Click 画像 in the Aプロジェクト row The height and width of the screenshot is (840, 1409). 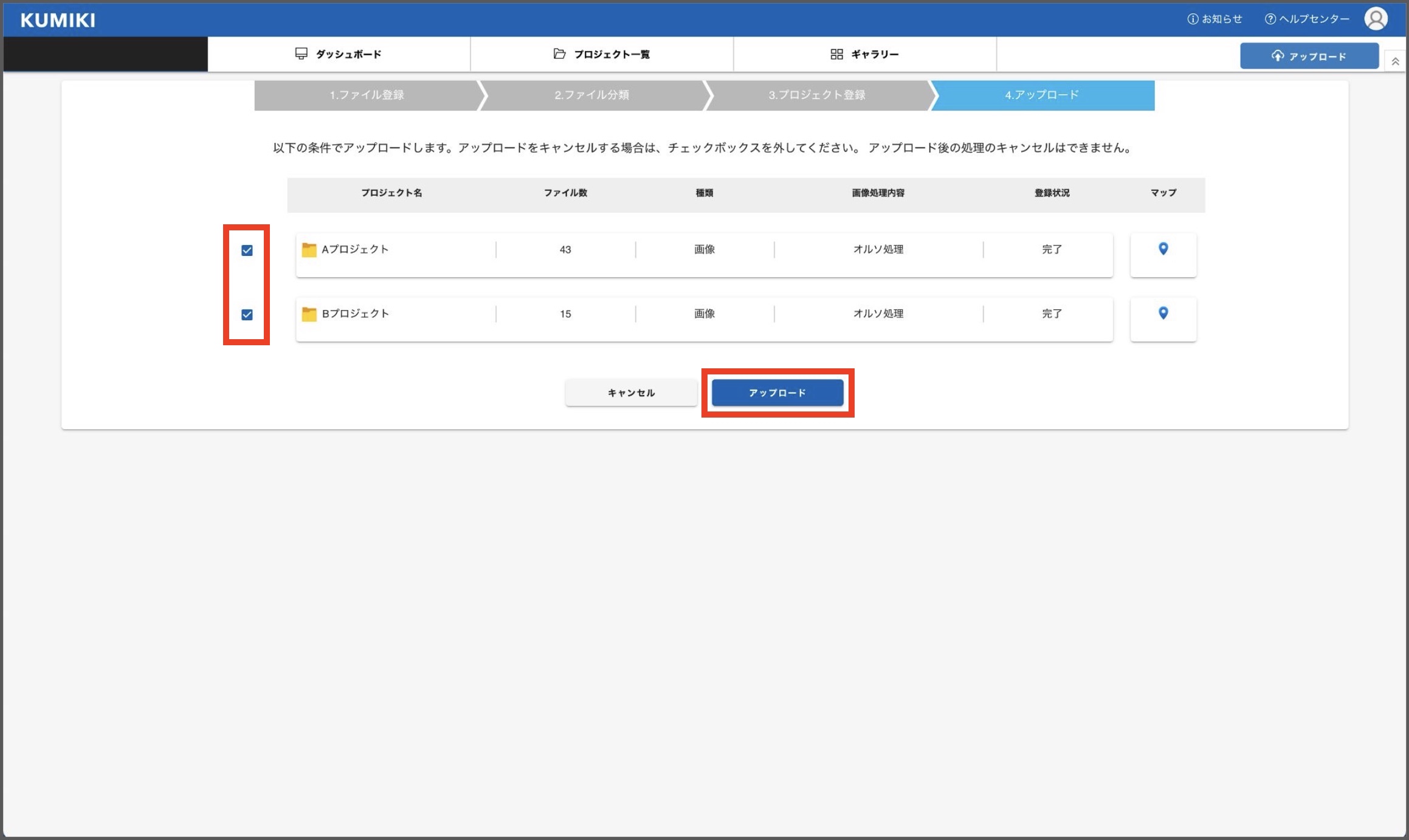(x=704, y=249)
